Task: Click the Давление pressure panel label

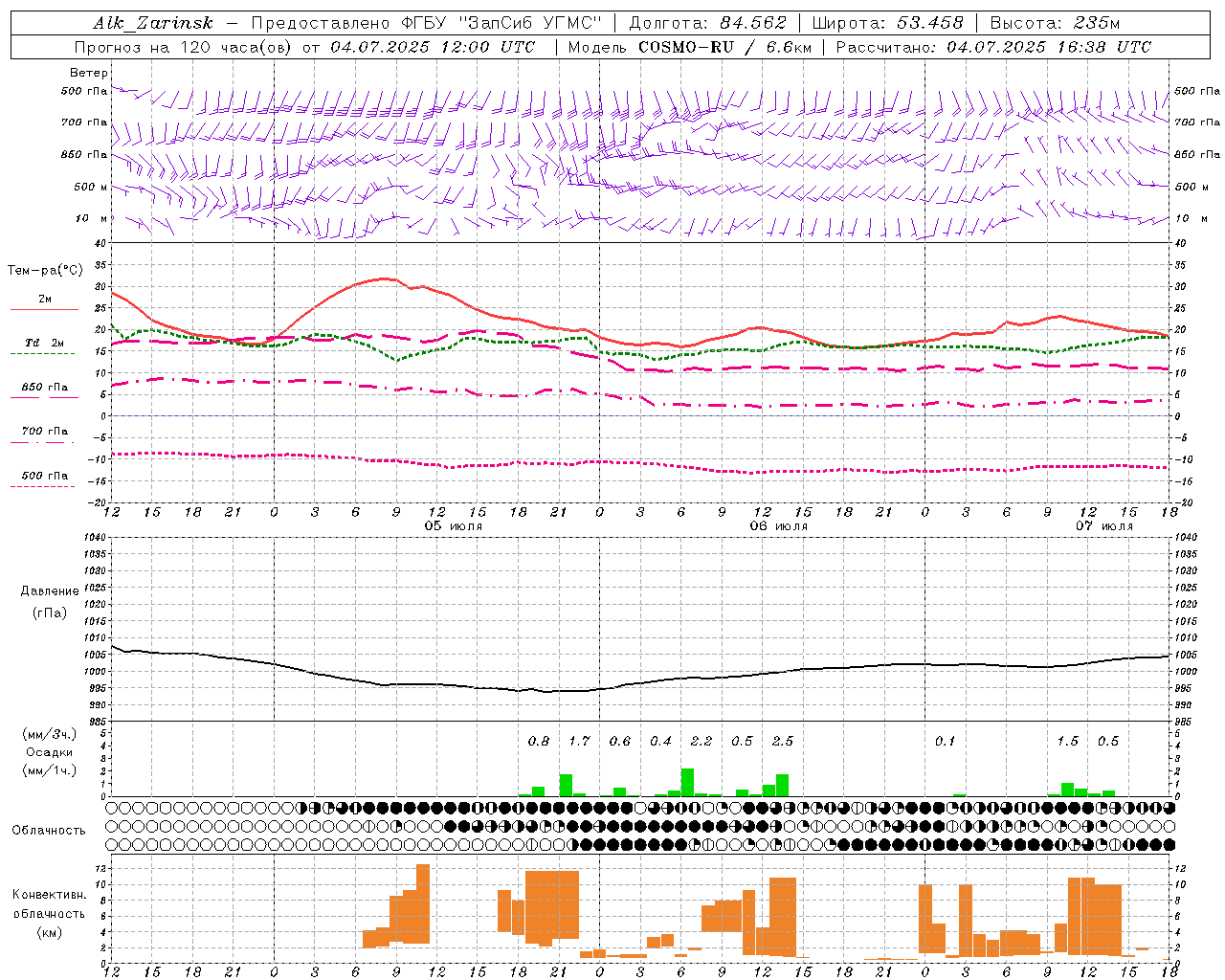Action: point(50,591)
